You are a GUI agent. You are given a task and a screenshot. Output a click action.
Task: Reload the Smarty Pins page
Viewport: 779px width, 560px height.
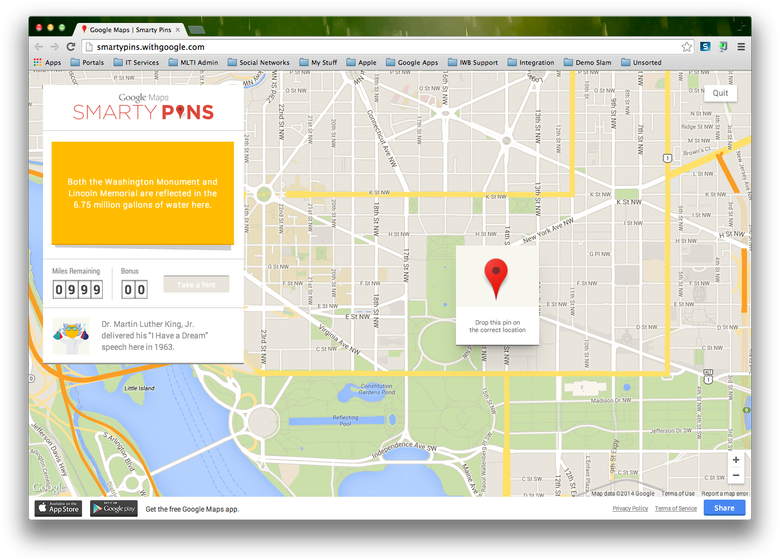coord(71,47)
